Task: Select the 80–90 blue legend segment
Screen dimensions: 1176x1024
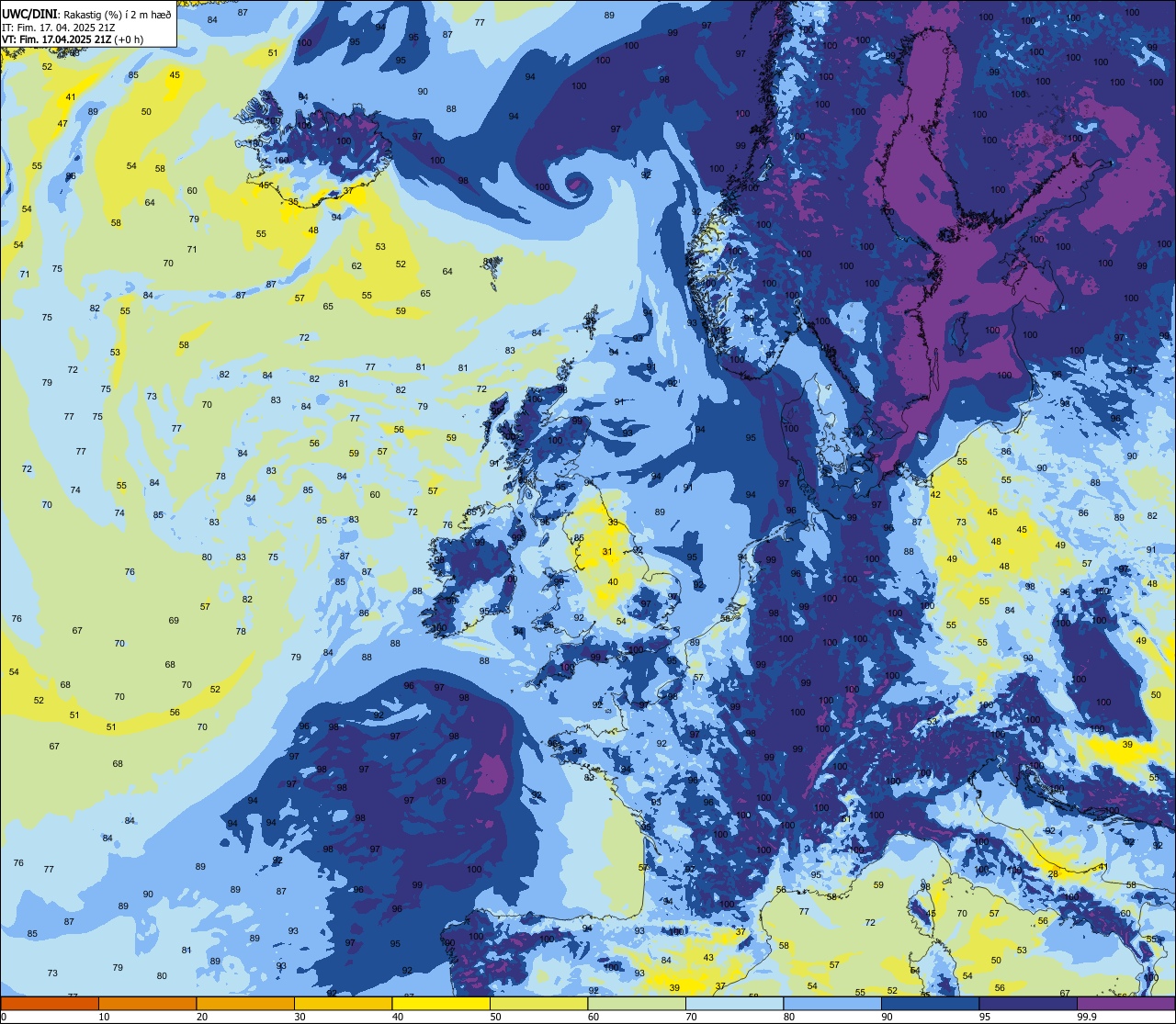Action: coord(832,1004)
